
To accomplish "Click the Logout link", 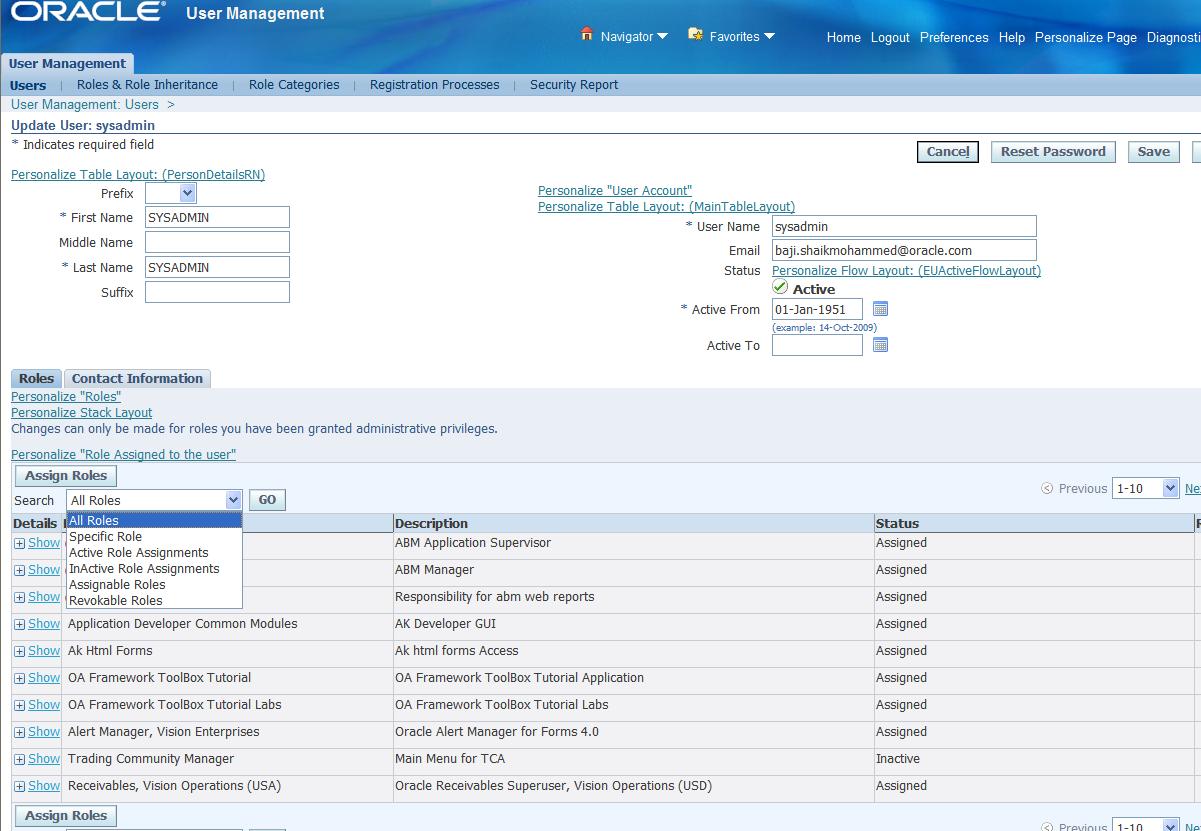I will coord(890,37).
